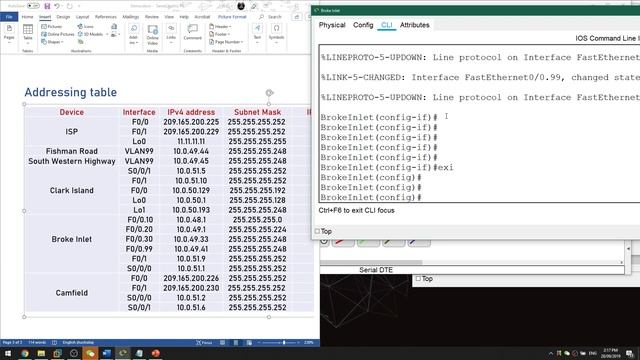Check the Top box in Broke Inlet window
Image resolution: width=640 pixels, height=360 pixels.
point(317,231)
